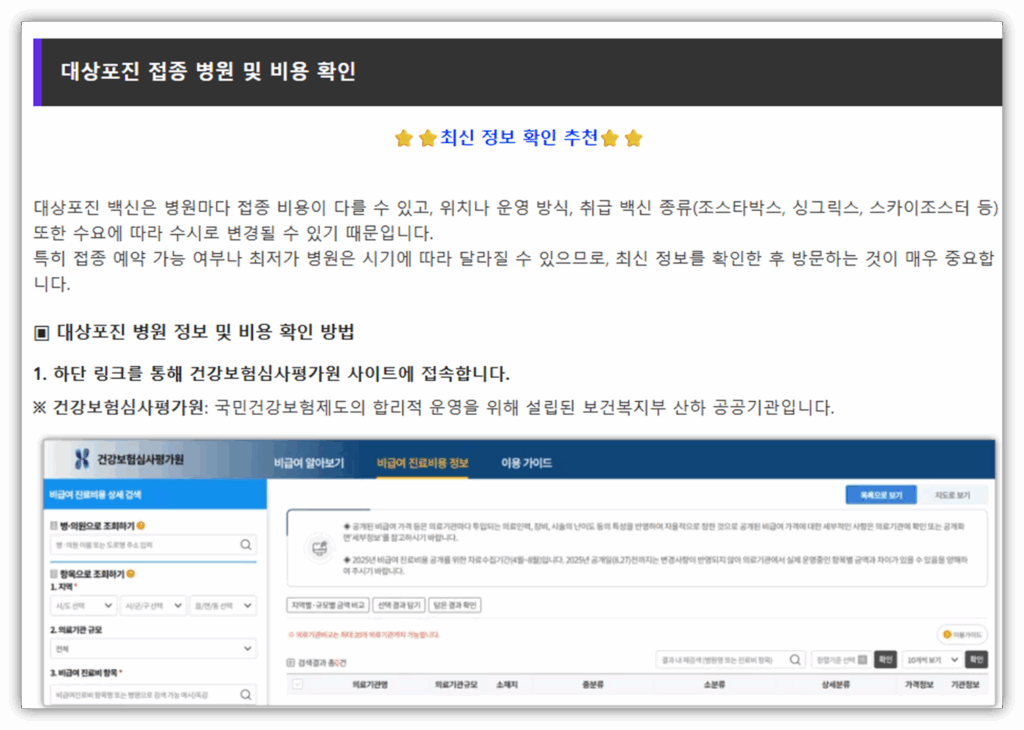Click the 기관정보 column header
The image size is (1024, 730).
click(965, 684)
